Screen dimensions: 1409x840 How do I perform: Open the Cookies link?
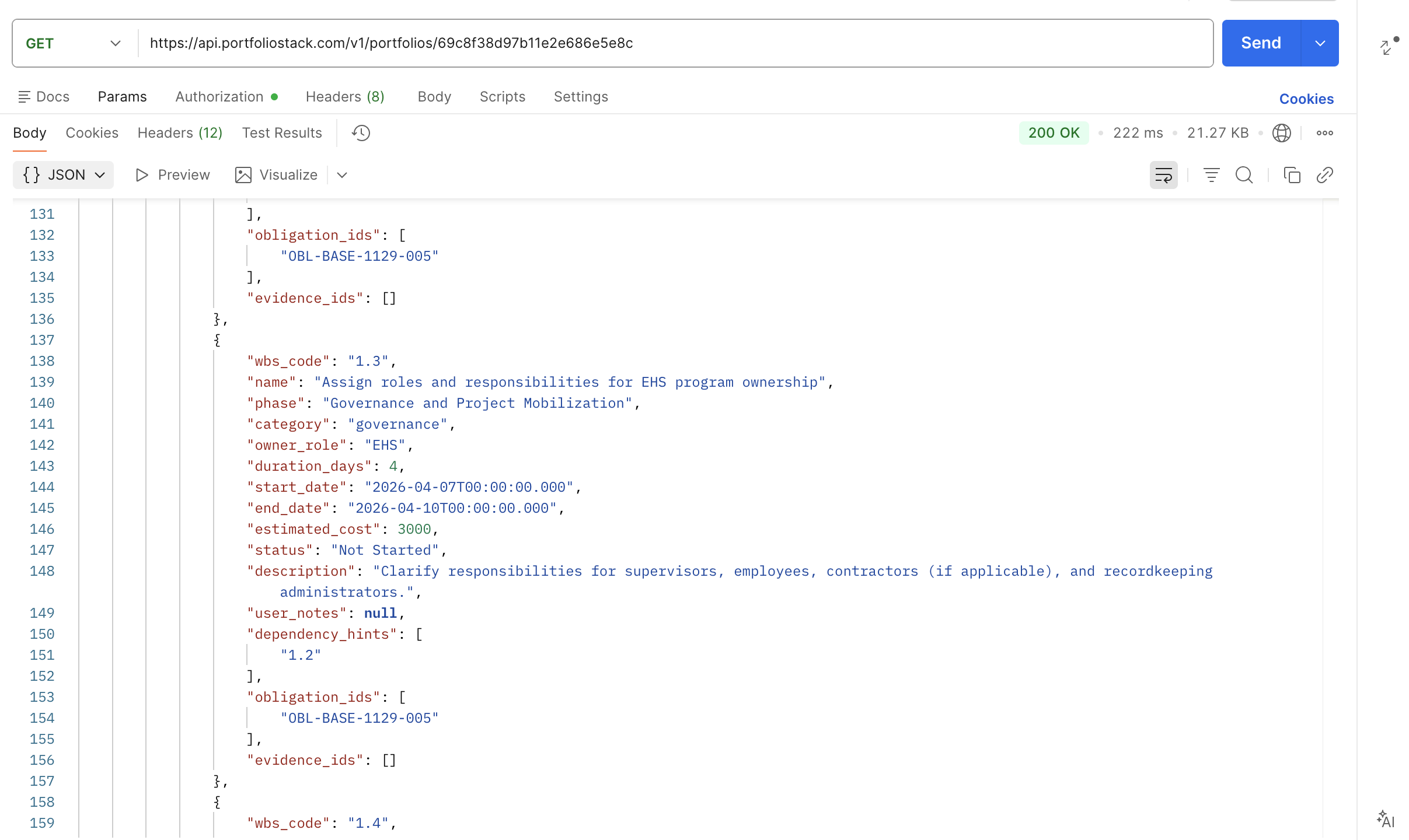(1306, 99)
